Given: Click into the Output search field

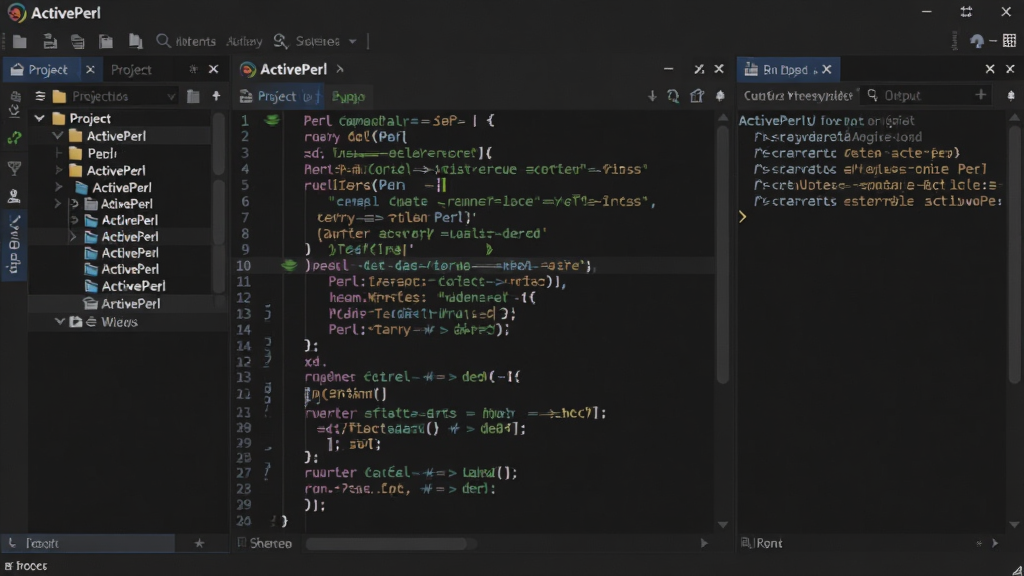Looking at the screenshot, I should pos(924,95).
